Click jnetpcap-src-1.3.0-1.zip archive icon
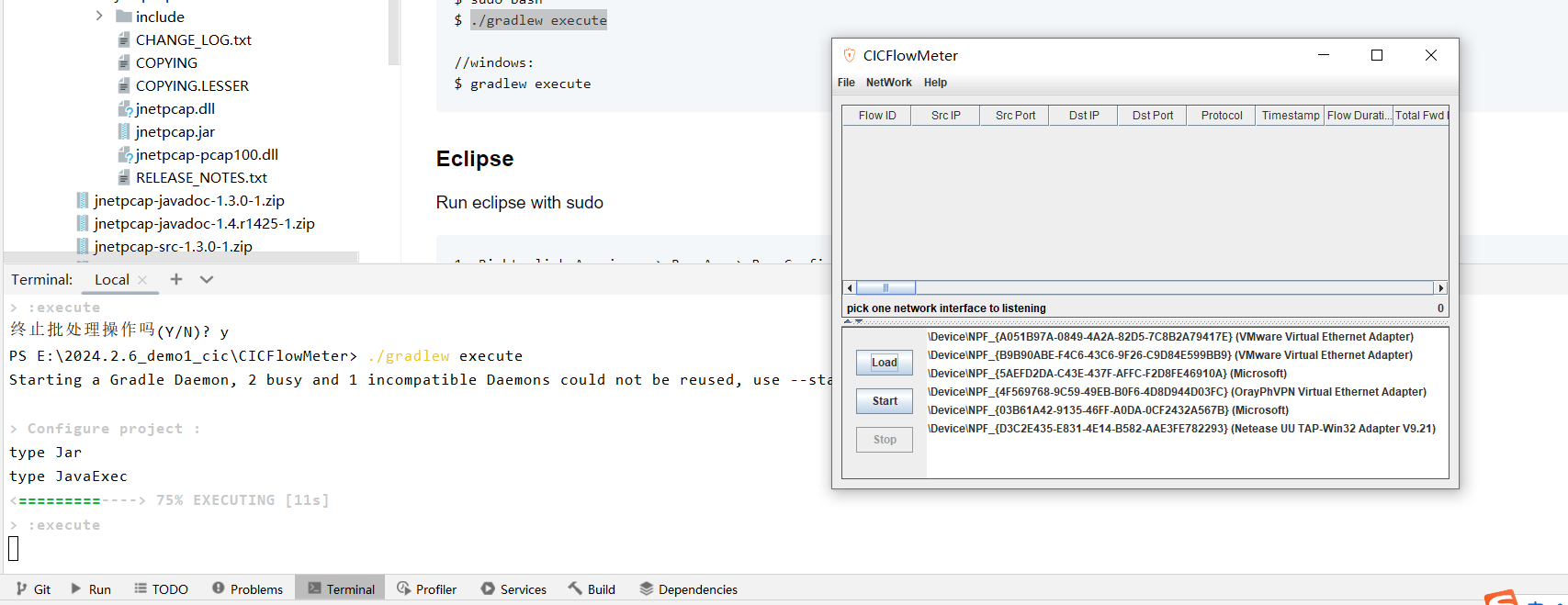The height and width of the screenshot is (605, 1568). point(83,246)
